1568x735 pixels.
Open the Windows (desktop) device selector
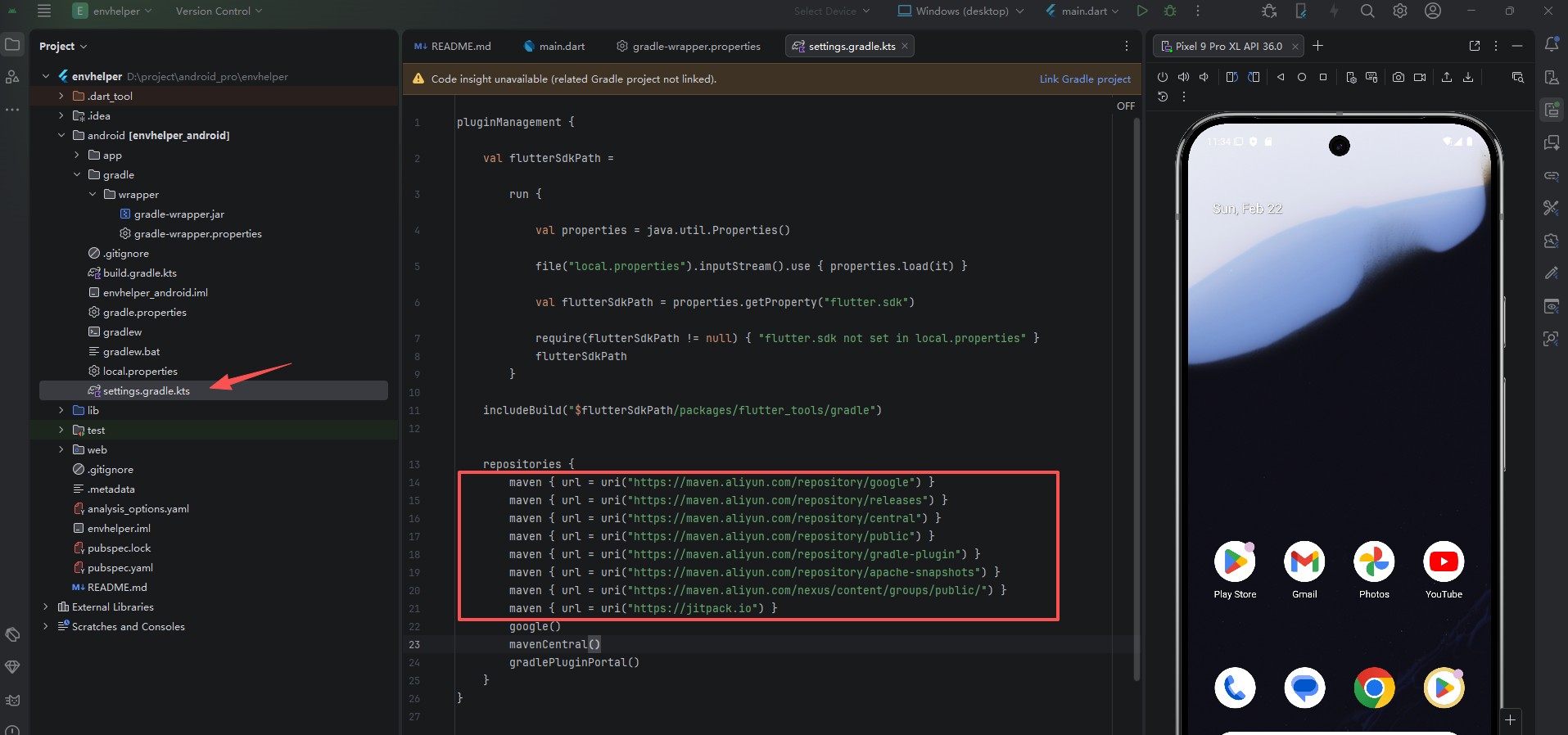pos(960,11)
